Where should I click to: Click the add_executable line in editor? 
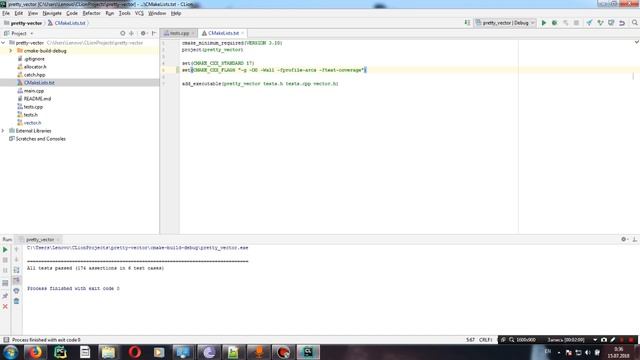260,84
